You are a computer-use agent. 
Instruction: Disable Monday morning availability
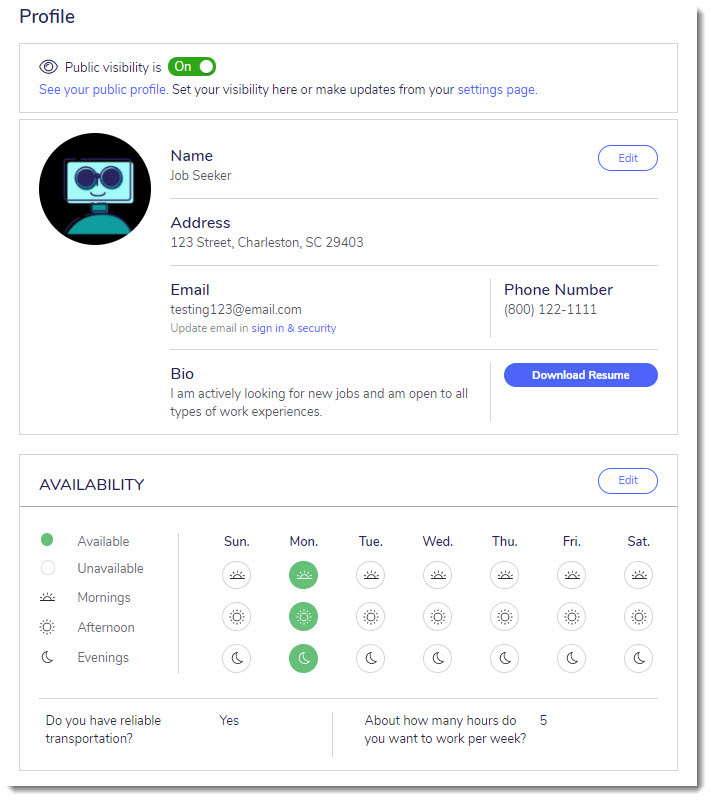[304, 575]
